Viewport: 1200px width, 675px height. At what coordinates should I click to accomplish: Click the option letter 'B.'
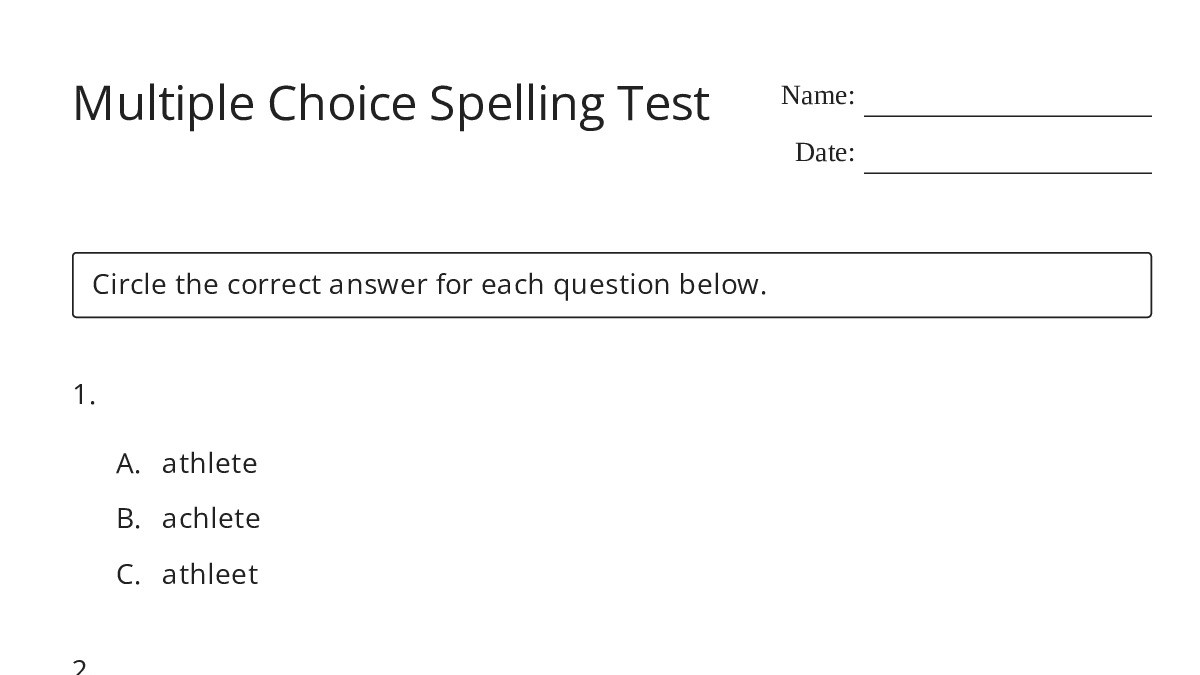point(129,518)
